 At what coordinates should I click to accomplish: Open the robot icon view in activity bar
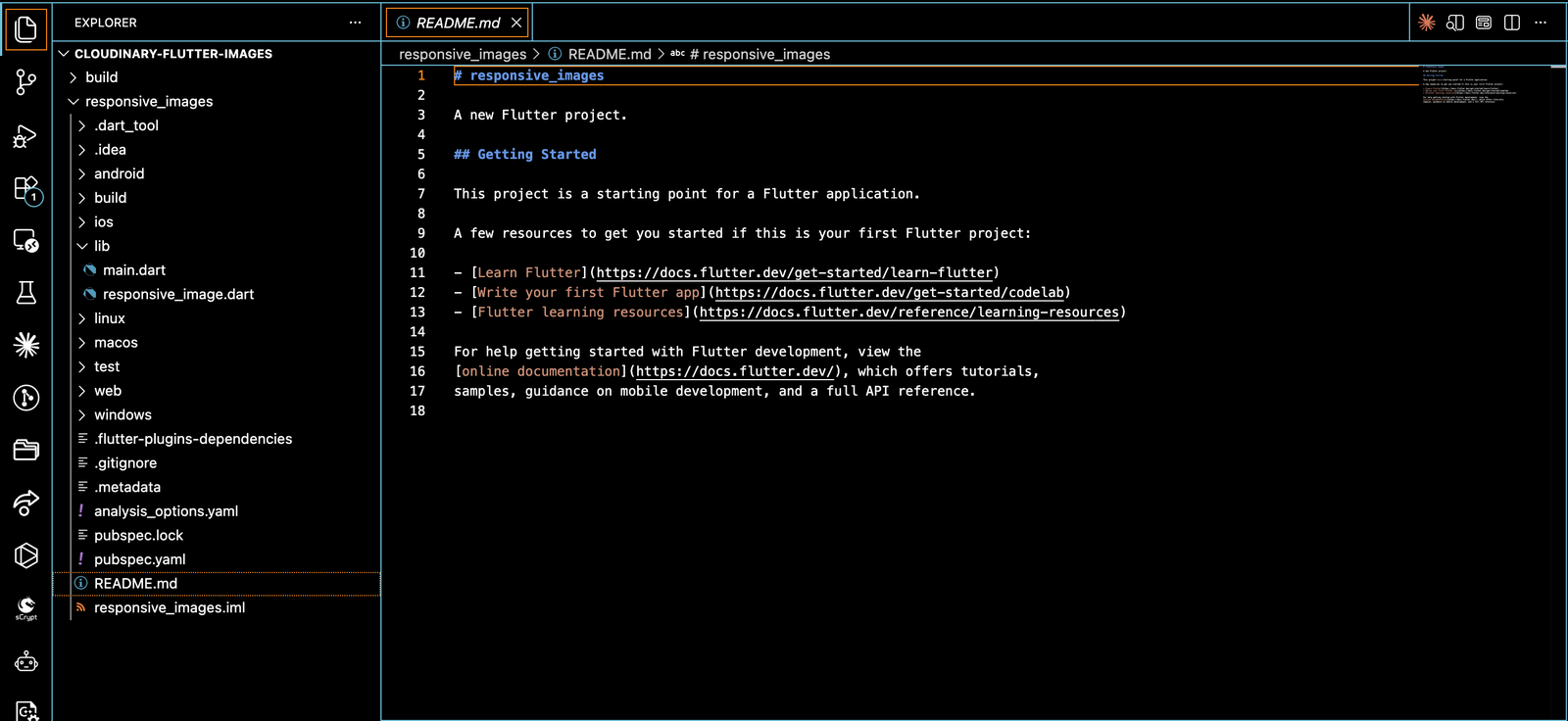26,661
